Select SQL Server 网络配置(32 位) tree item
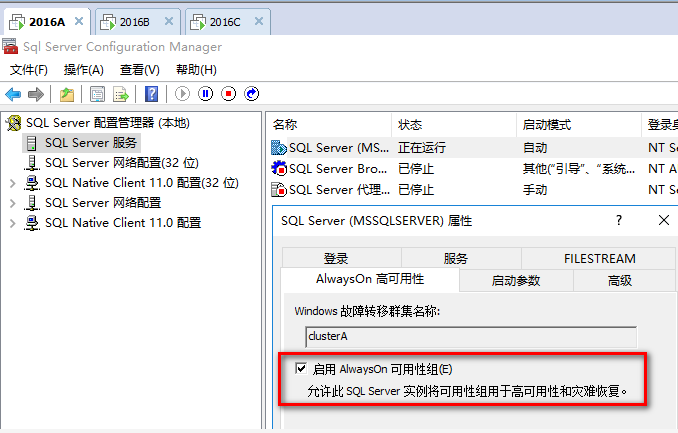Image resolution: width=678 pixels, height=433 pixels. (121, 163)
